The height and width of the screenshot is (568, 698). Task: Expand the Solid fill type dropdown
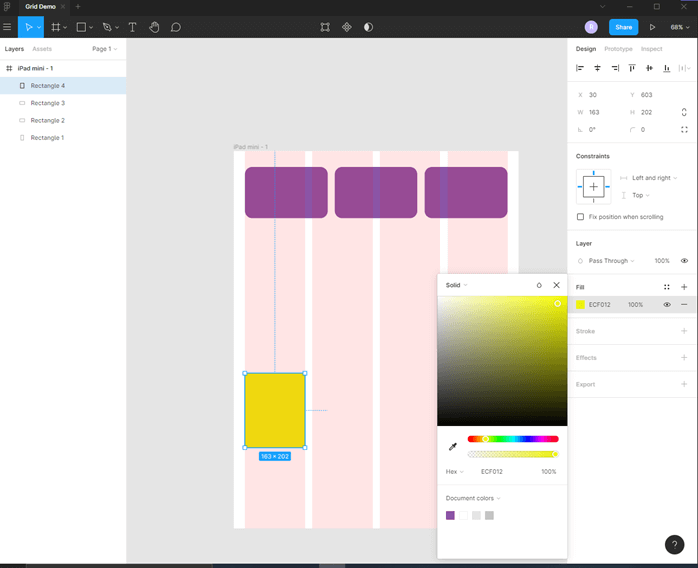pyautogui.click(x=456, y=285)
